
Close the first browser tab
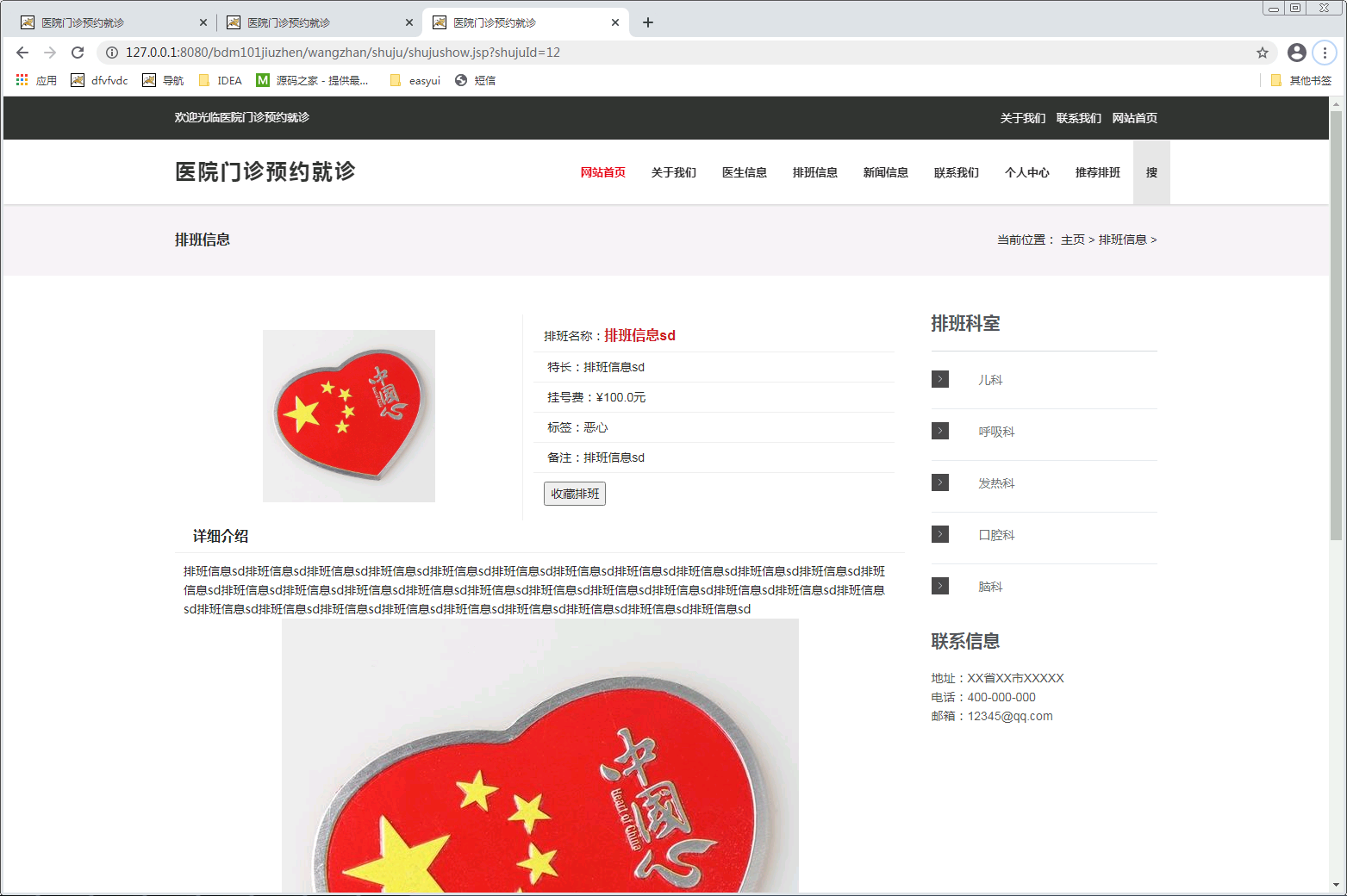coord(203,22)
